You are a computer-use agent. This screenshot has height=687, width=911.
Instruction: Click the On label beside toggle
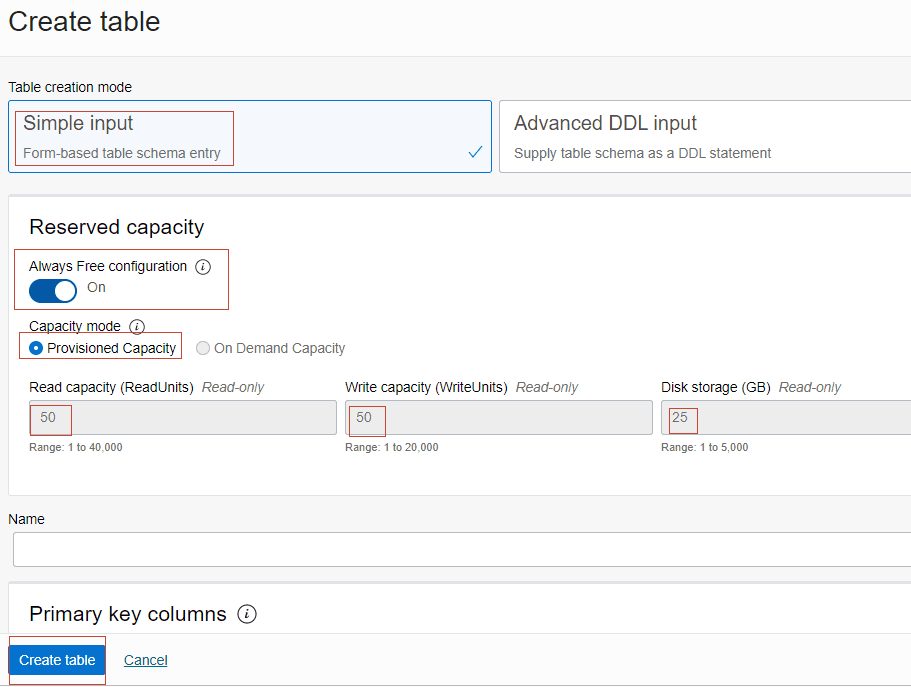click(96, 287)
